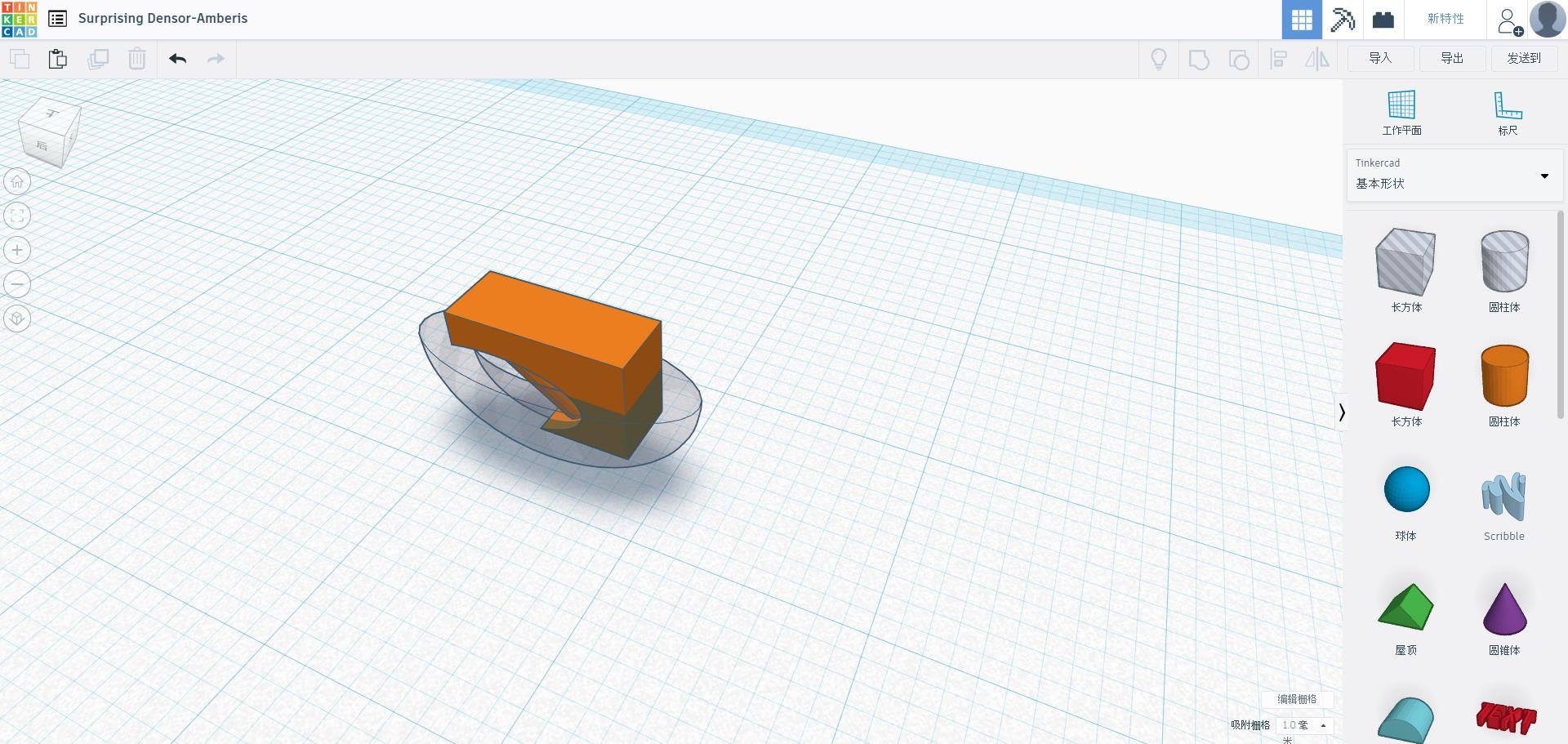Click the Copy toolbar icon
This screenshot has height=744, width=1568.
(x=20, y=59)
